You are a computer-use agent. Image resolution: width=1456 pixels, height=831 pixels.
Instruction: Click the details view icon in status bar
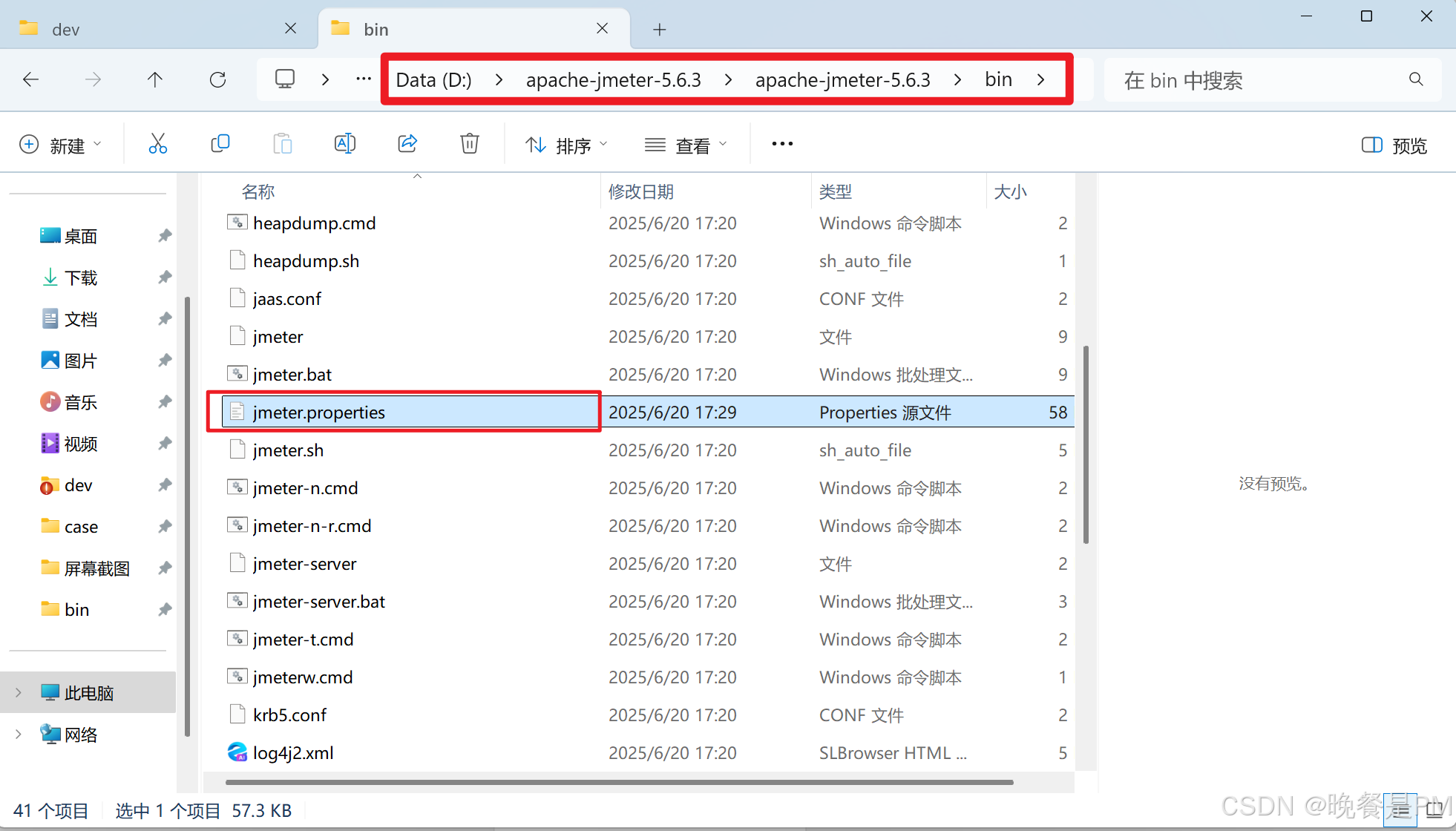click(x=1400, y=810)
